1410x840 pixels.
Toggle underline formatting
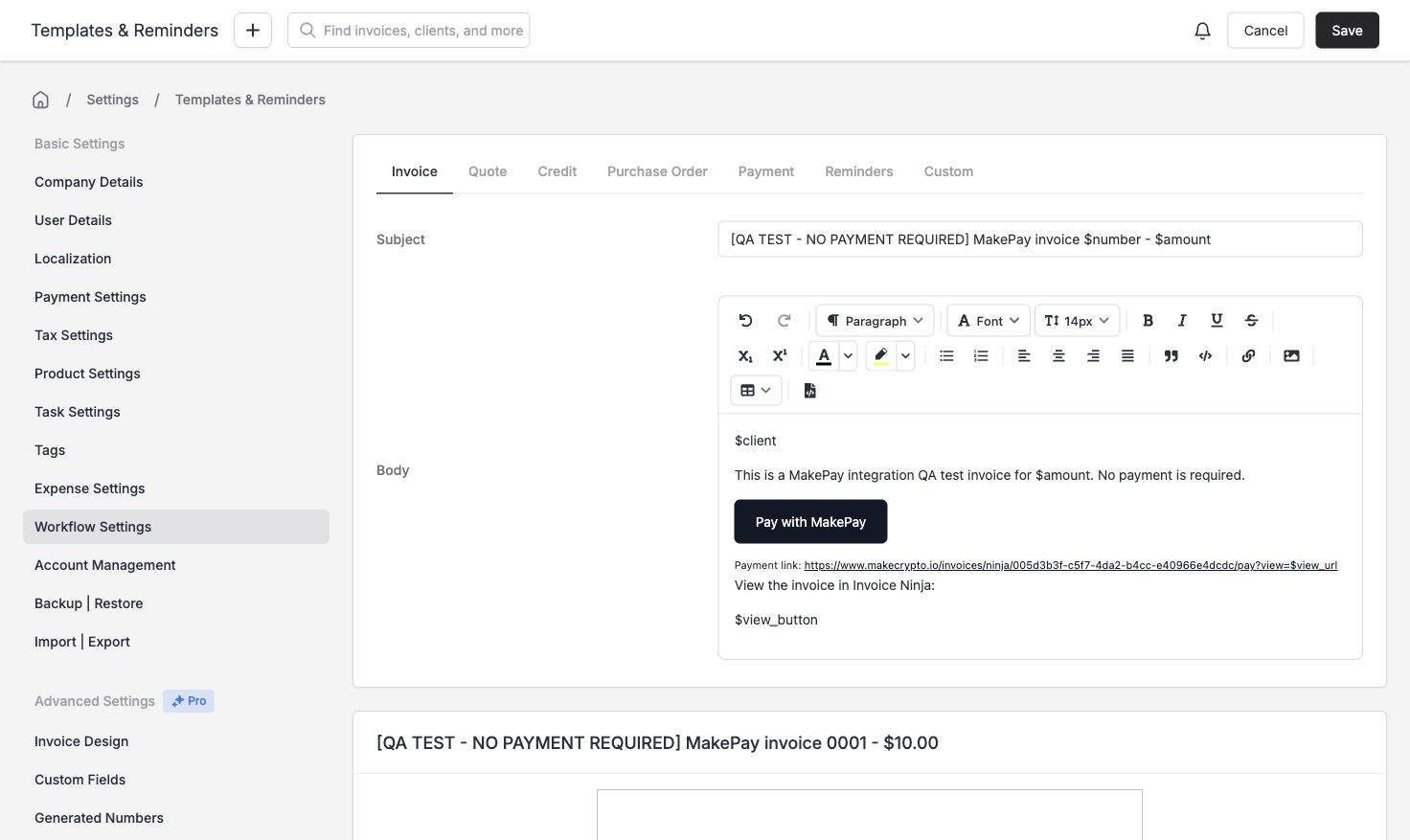point(1217,321)
